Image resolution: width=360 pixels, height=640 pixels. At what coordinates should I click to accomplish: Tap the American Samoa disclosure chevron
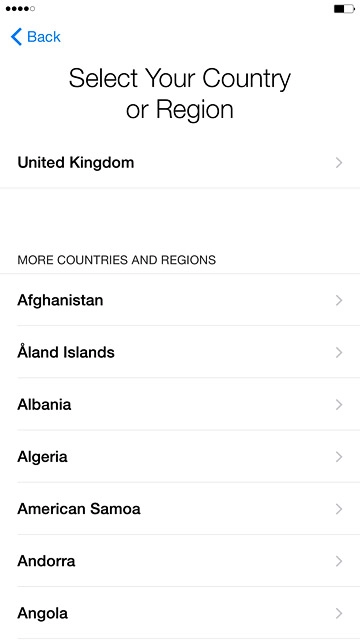(339, 509)
